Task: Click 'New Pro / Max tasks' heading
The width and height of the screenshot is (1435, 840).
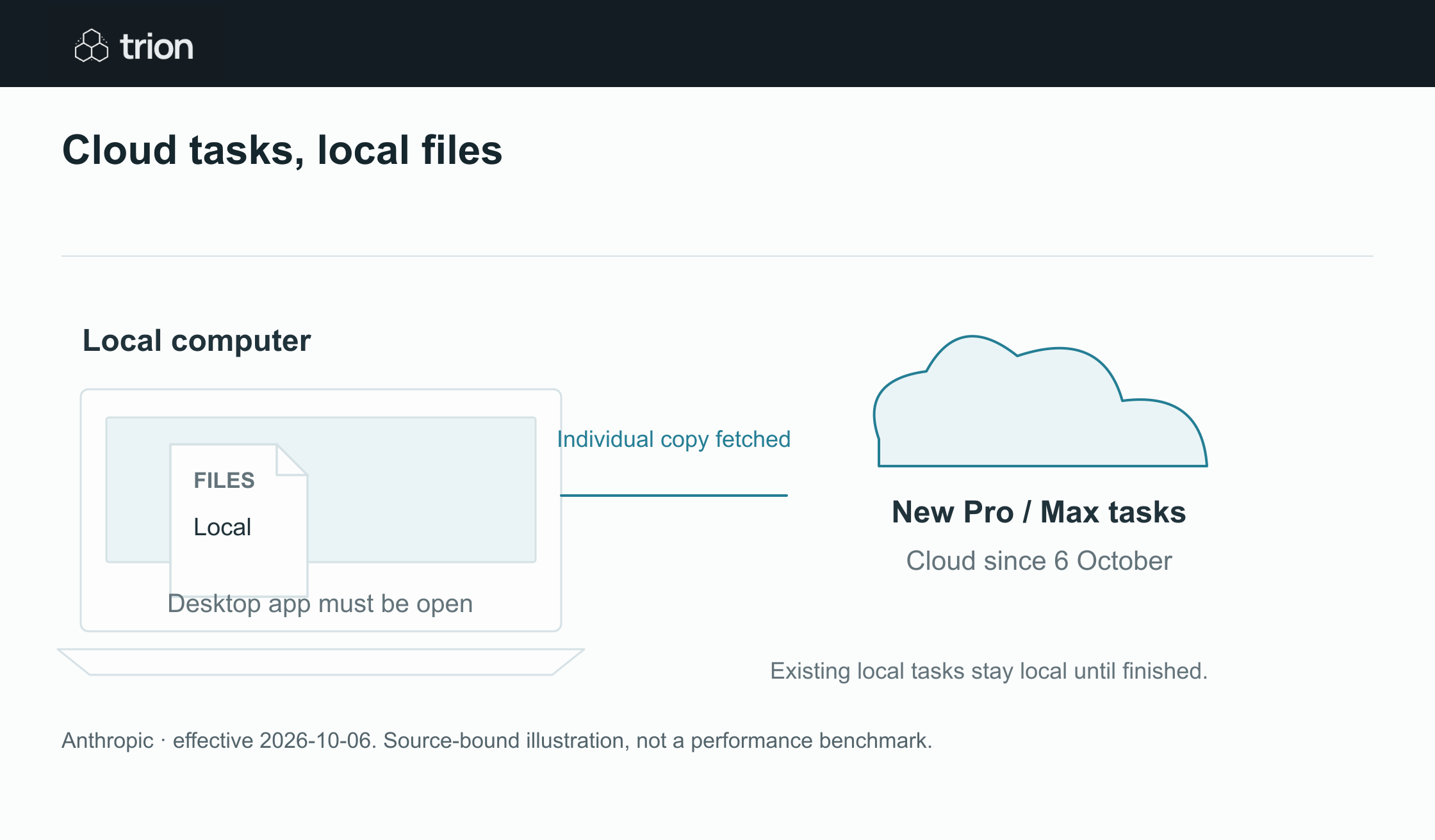Action: pos(1038,512)
